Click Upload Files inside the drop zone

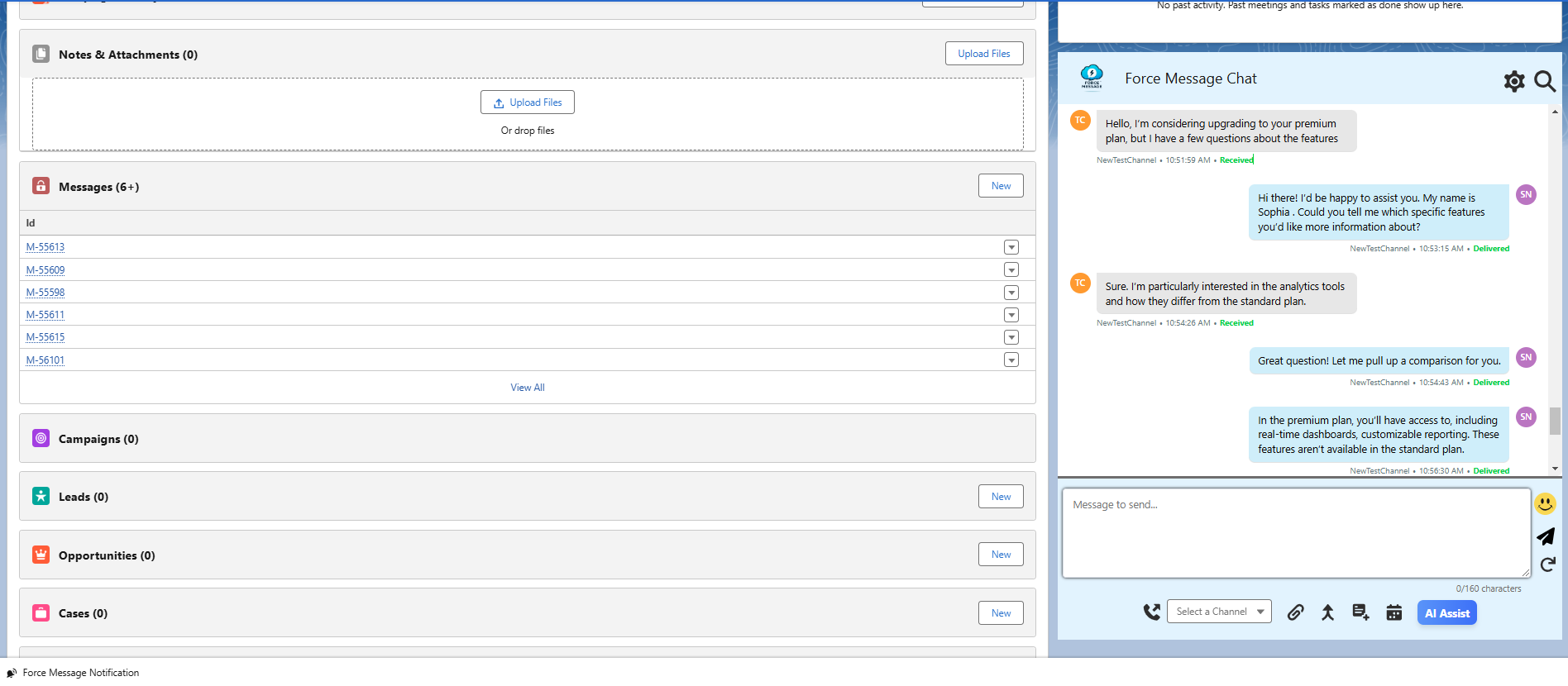click(x=528, y=102)
